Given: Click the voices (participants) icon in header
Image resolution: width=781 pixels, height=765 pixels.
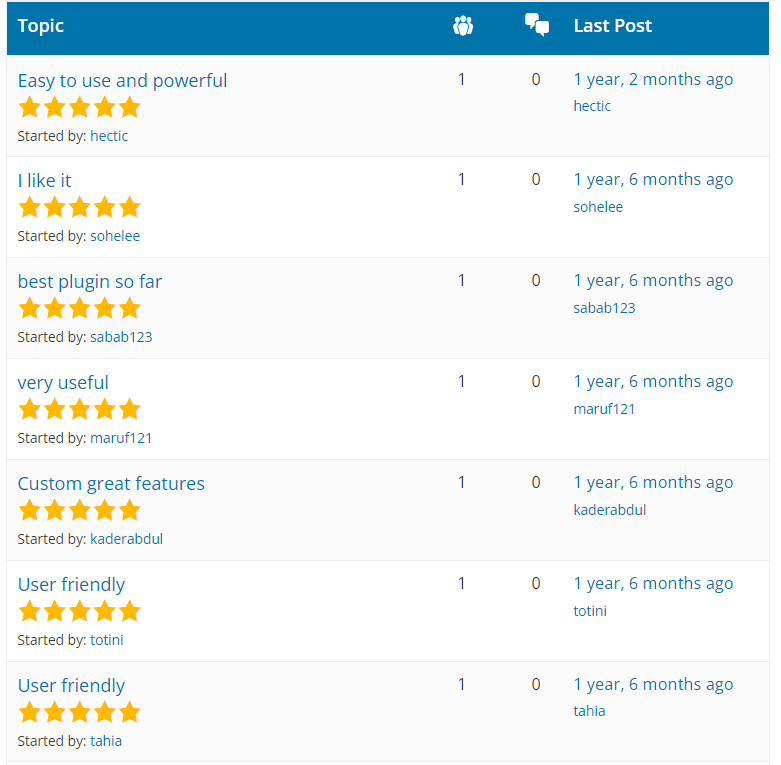Looking at the screenshot, I should click(463, 26).
